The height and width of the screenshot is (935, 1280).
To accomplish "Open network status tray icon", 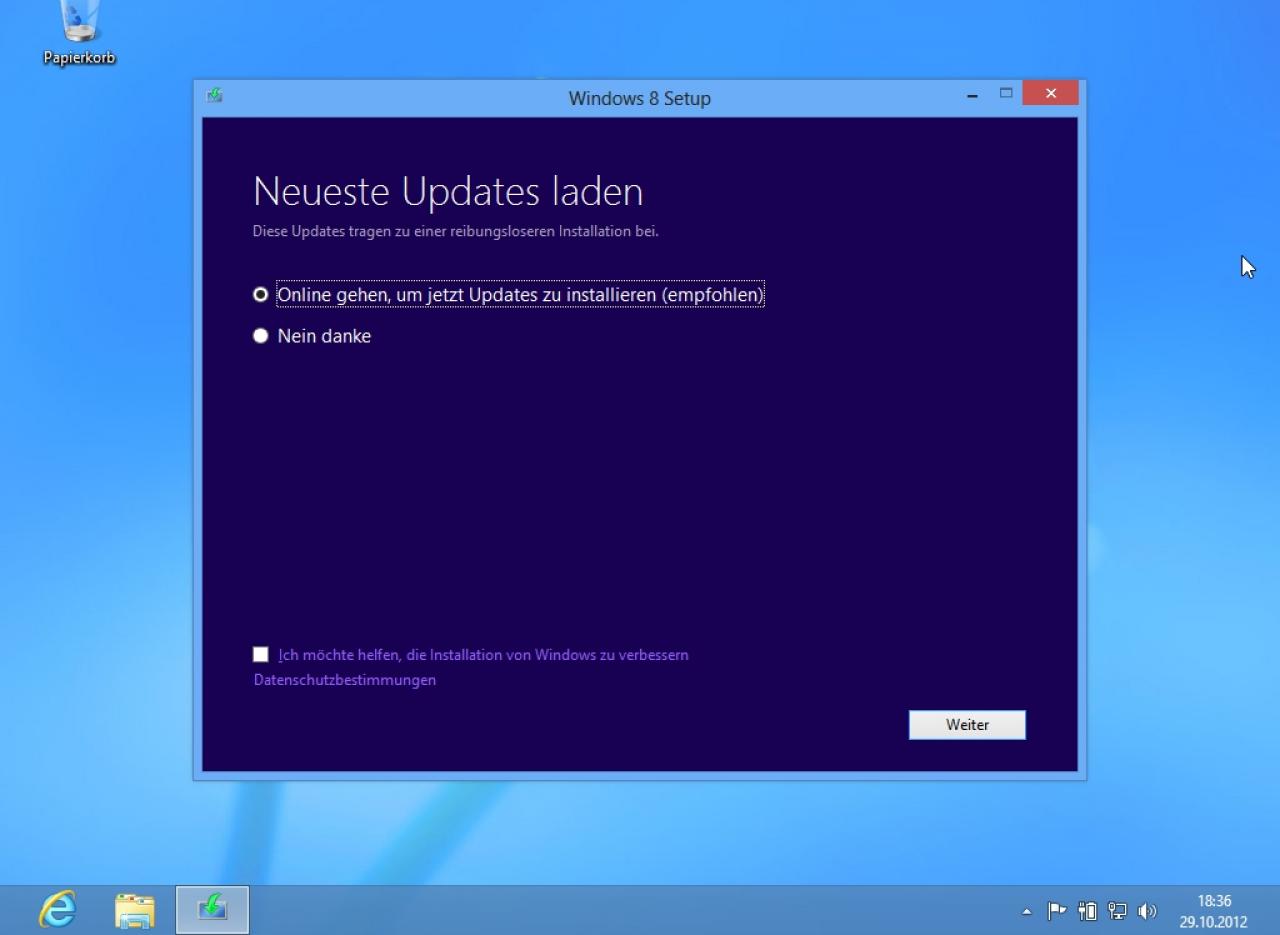I will [x=1117, y=911].
